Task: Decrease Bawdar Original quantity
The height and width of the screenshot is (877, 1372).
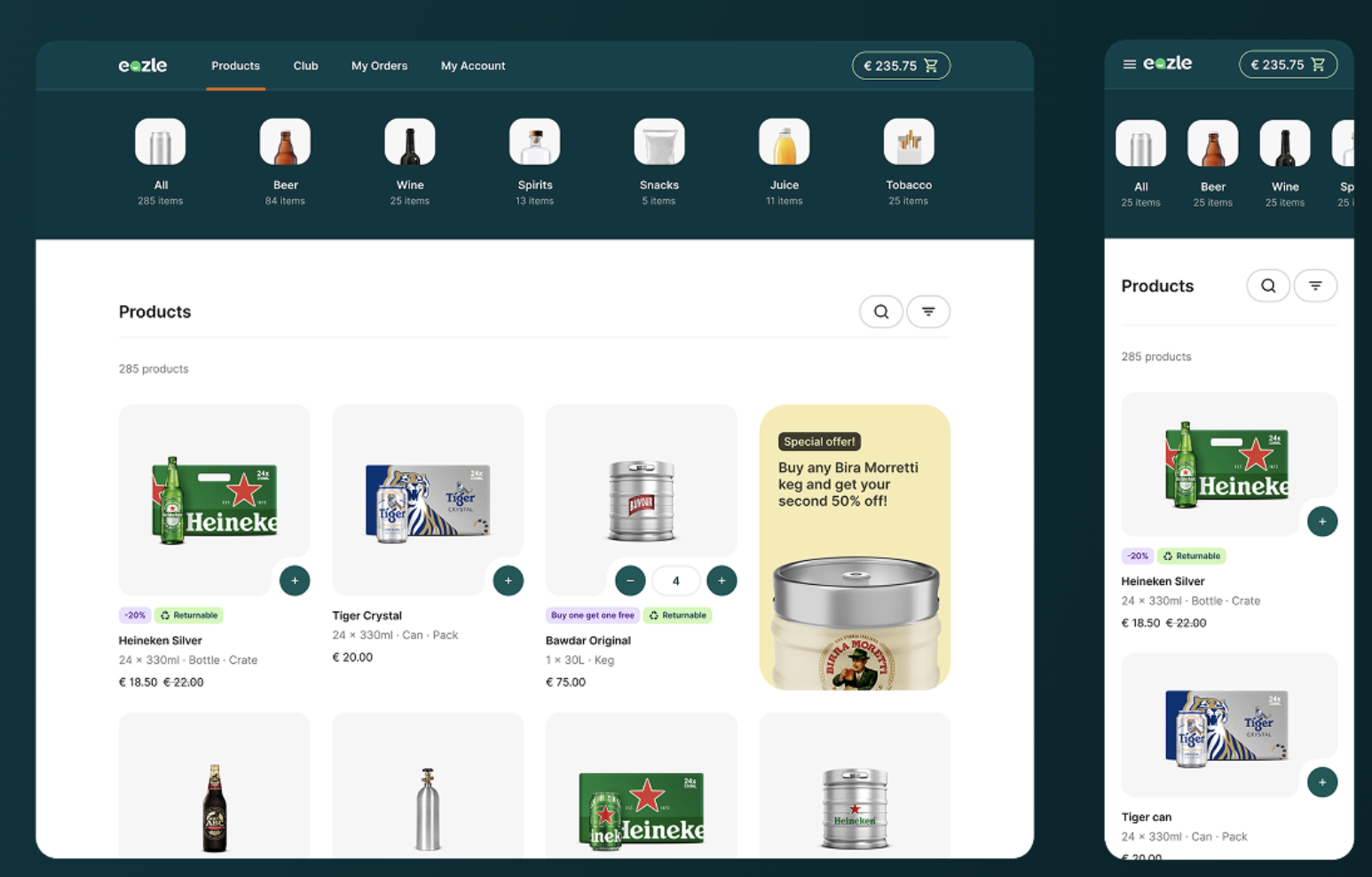Action: [630, 581]
